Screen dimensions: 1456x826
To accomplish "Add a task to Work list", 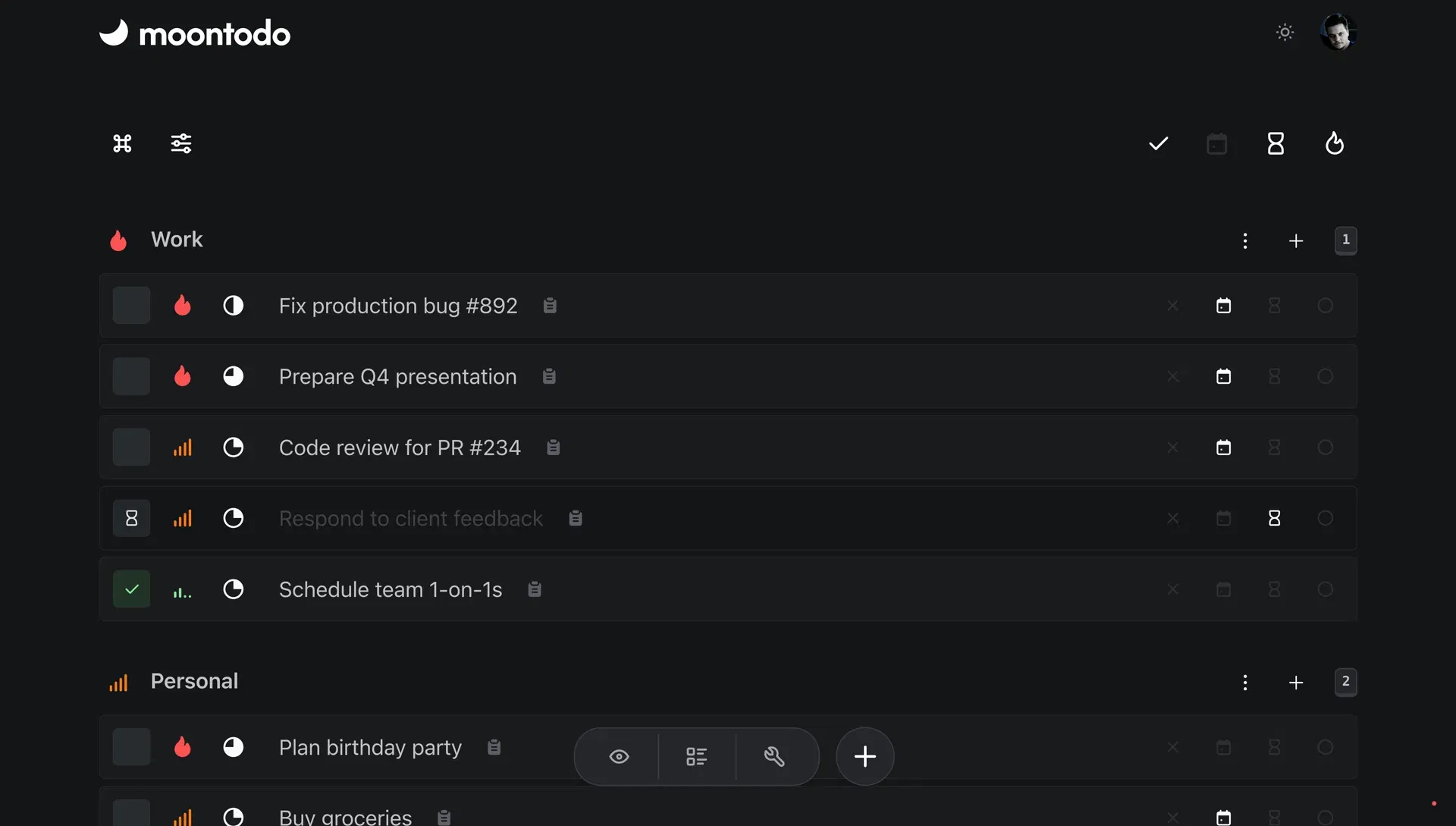I will pyautogui.click(x=1296, y=240).
